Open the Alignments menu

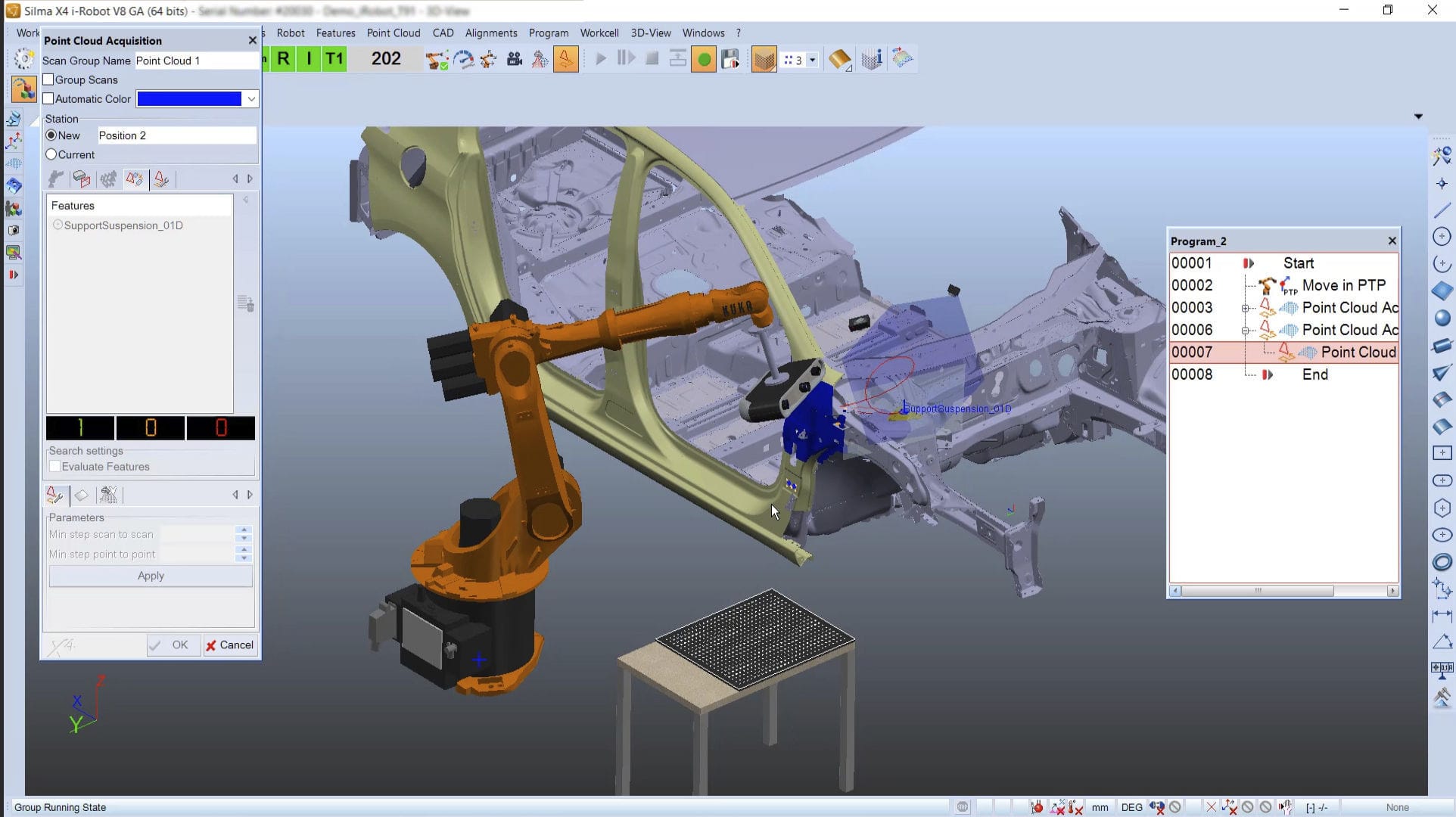(490, 33)
